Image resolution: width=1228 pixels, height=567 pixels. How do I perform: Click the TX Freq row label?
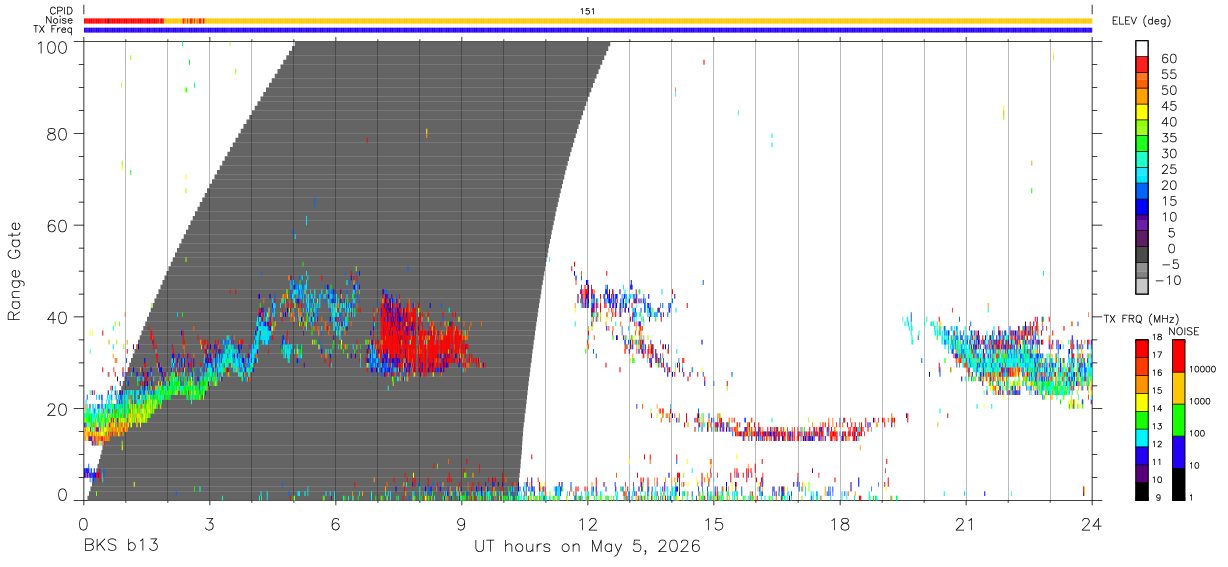54,30
